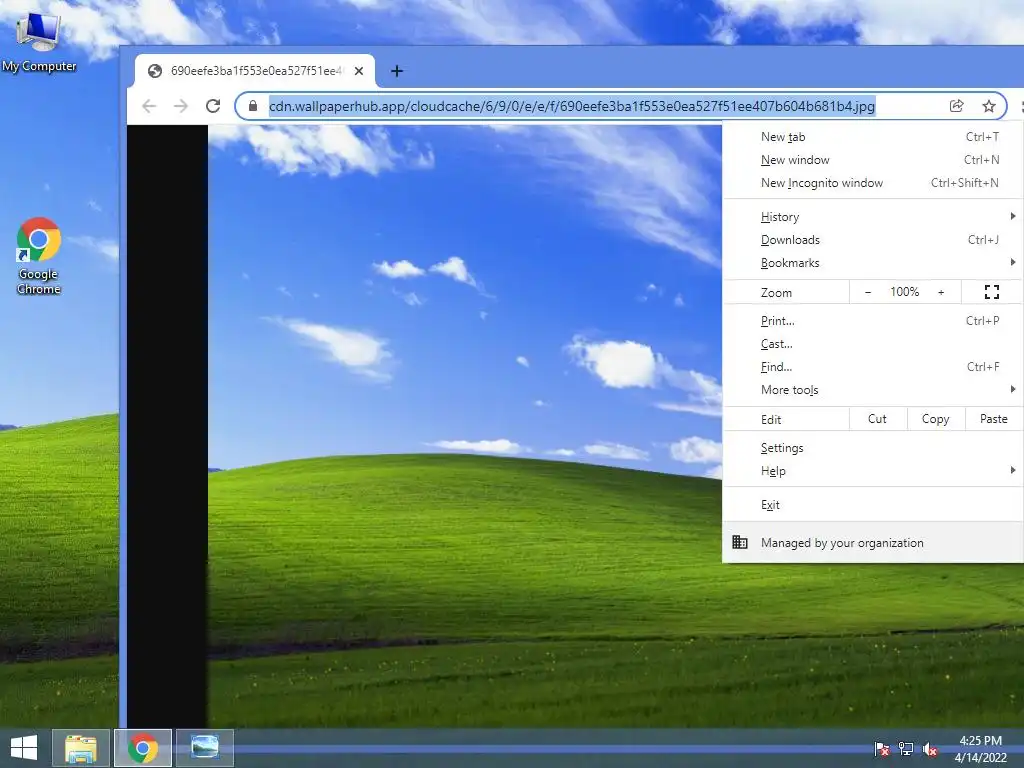The width and height of the screenshot is (1024, 768).
Task: Expand the History submenu
Action: tap(872, 217)
